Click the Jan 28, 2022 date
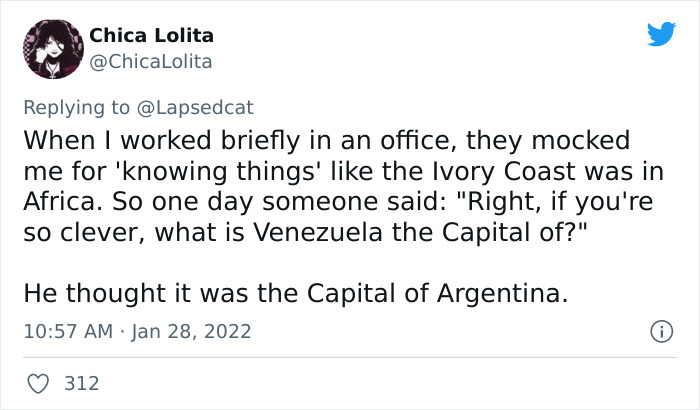The width and height of the screenshot is (700, 410). point(190,331)
